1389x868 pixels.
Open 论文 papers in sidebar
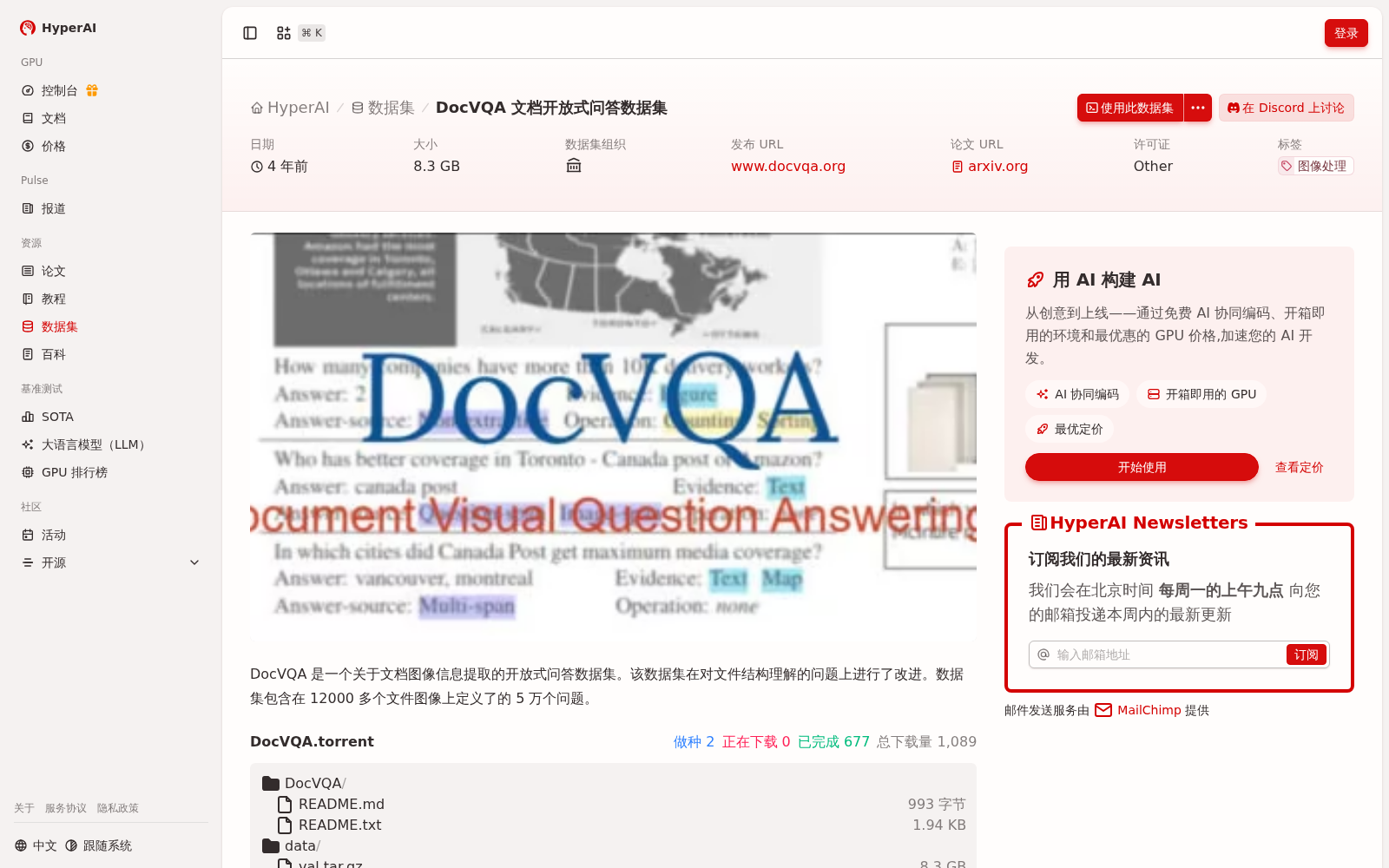(x=44, y=271)
